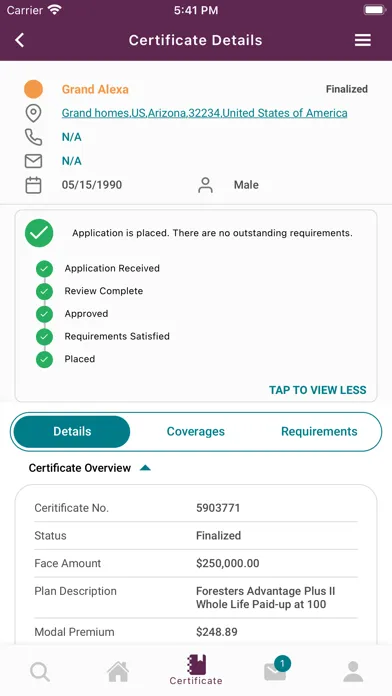Select the Male gender text
Image resolution: width=392 pixels, height=696 pixels.
246,185
